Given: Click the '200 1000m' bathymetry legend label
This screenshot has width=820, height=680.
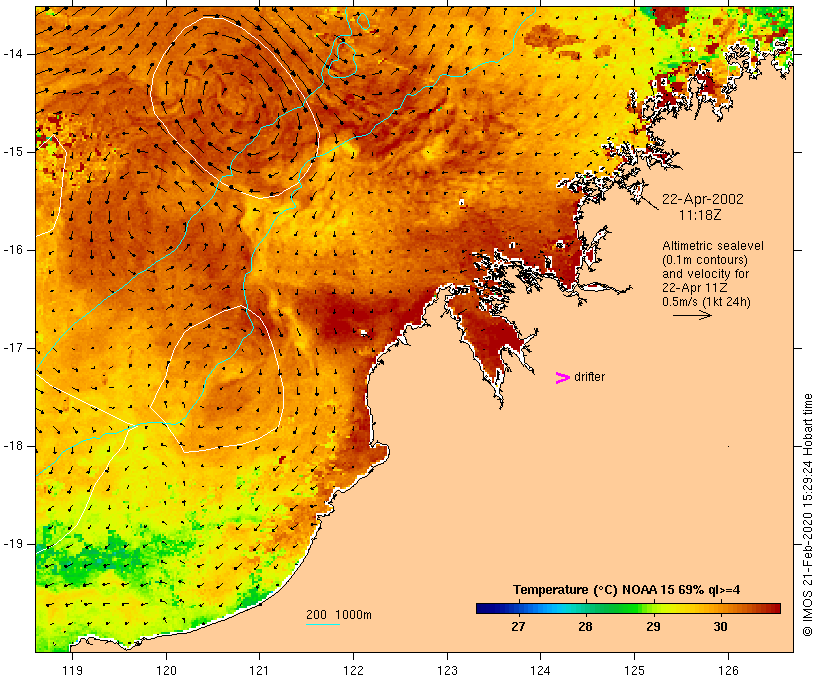Looking at the screenshot, I should tap(339, 615).
